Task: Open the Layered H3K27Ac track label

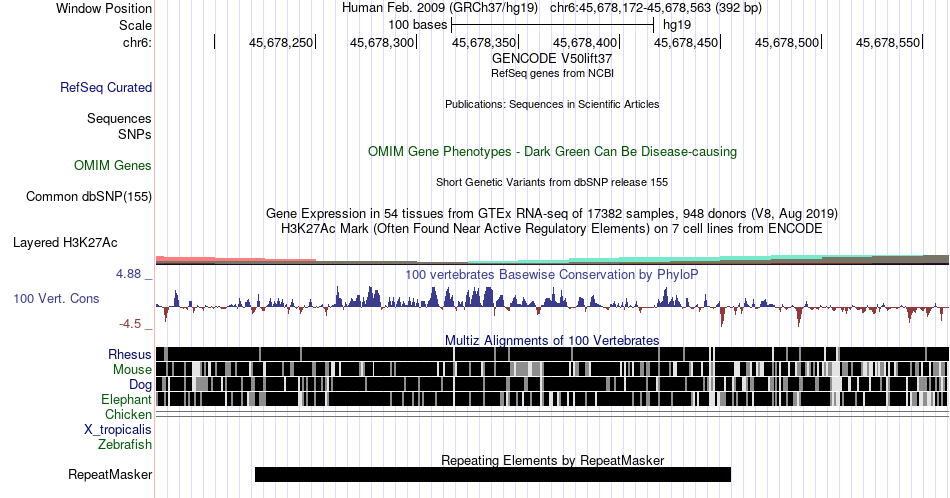Action: [x=65, y=242]
